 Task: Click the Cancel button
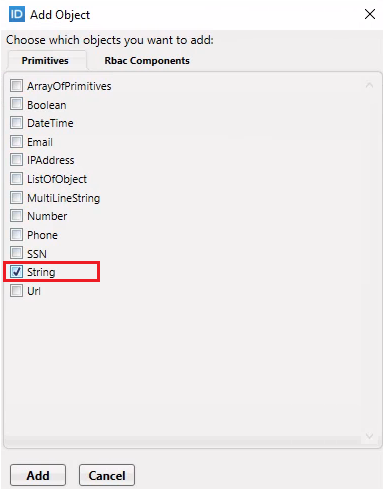tap(107, 475)
